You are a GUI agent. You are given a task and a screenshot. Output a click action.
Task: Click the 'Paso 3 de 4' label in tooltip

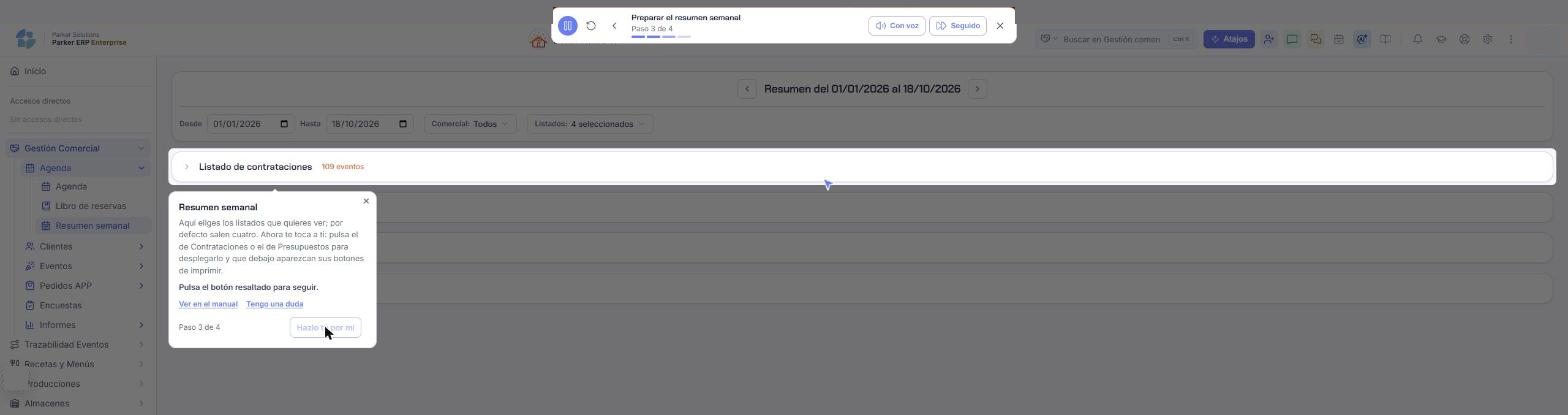tap(199, 328)
